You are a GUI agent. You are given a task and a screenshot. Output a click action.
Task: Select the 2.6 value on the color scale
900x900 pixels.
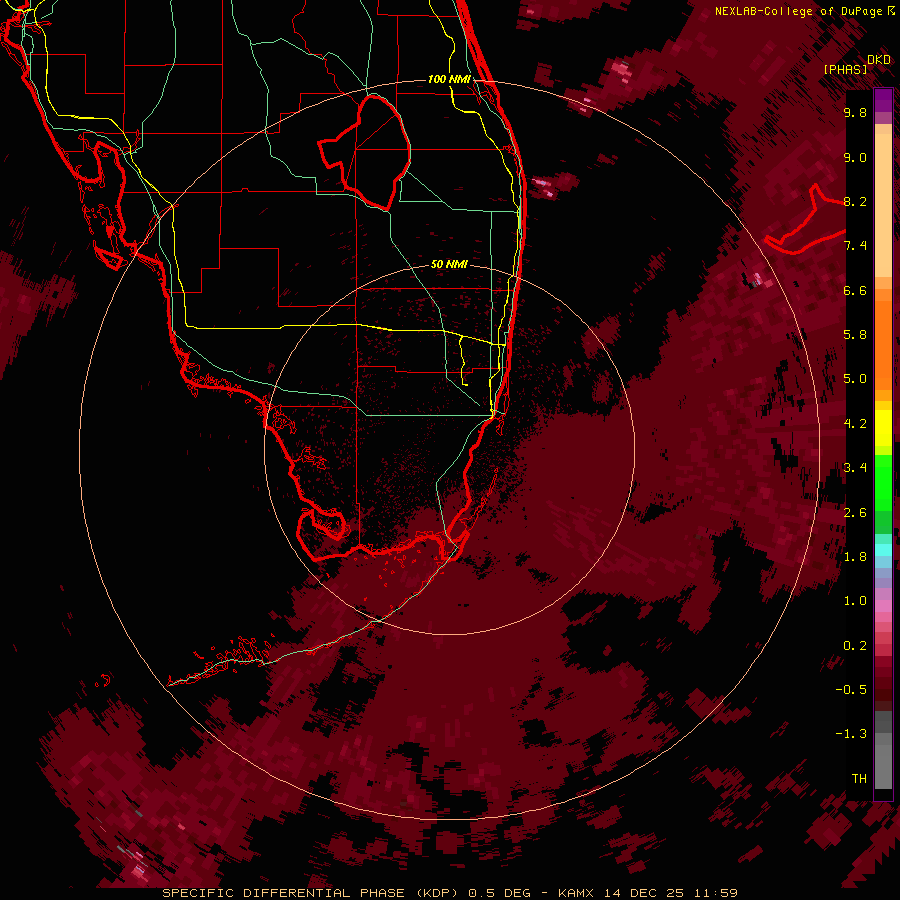(855, 513)
